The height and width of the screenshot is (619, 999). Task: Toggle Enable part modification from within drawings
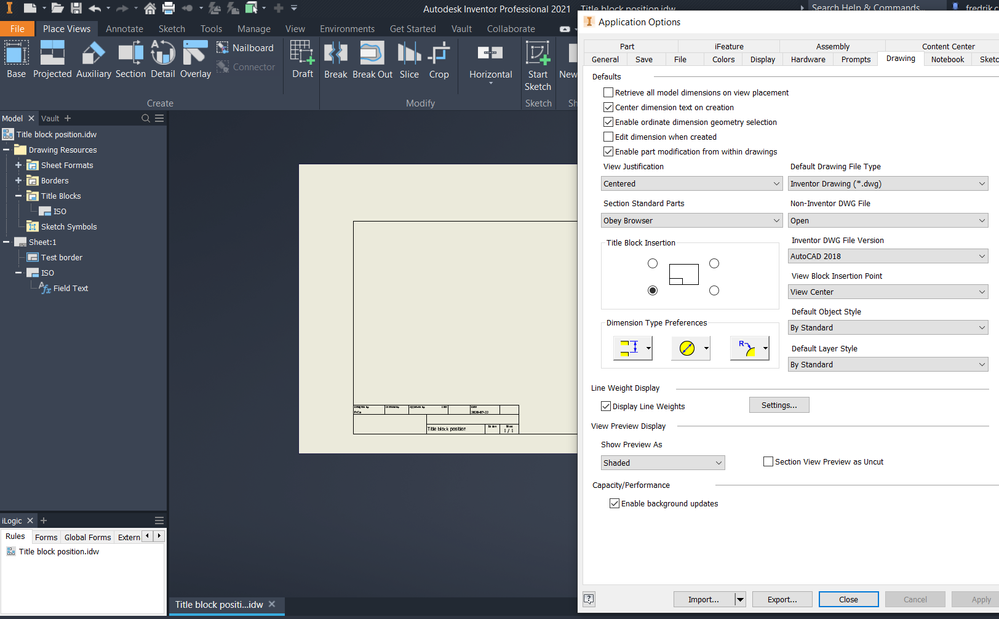click(608, 152)
